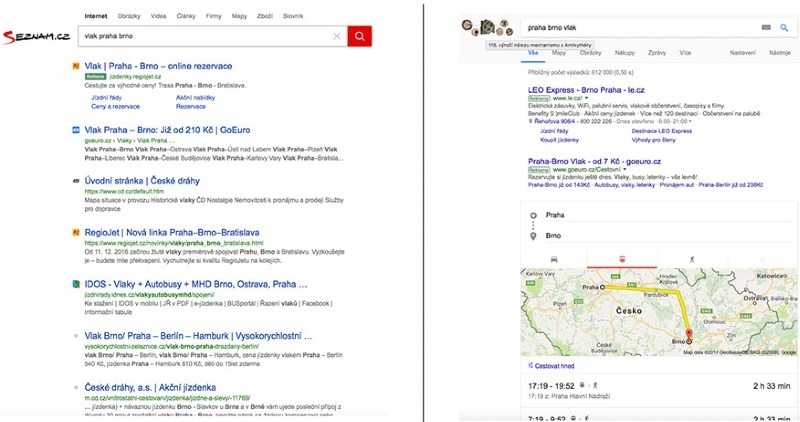Open the Zprávy tab on Google

pos(657,53)
